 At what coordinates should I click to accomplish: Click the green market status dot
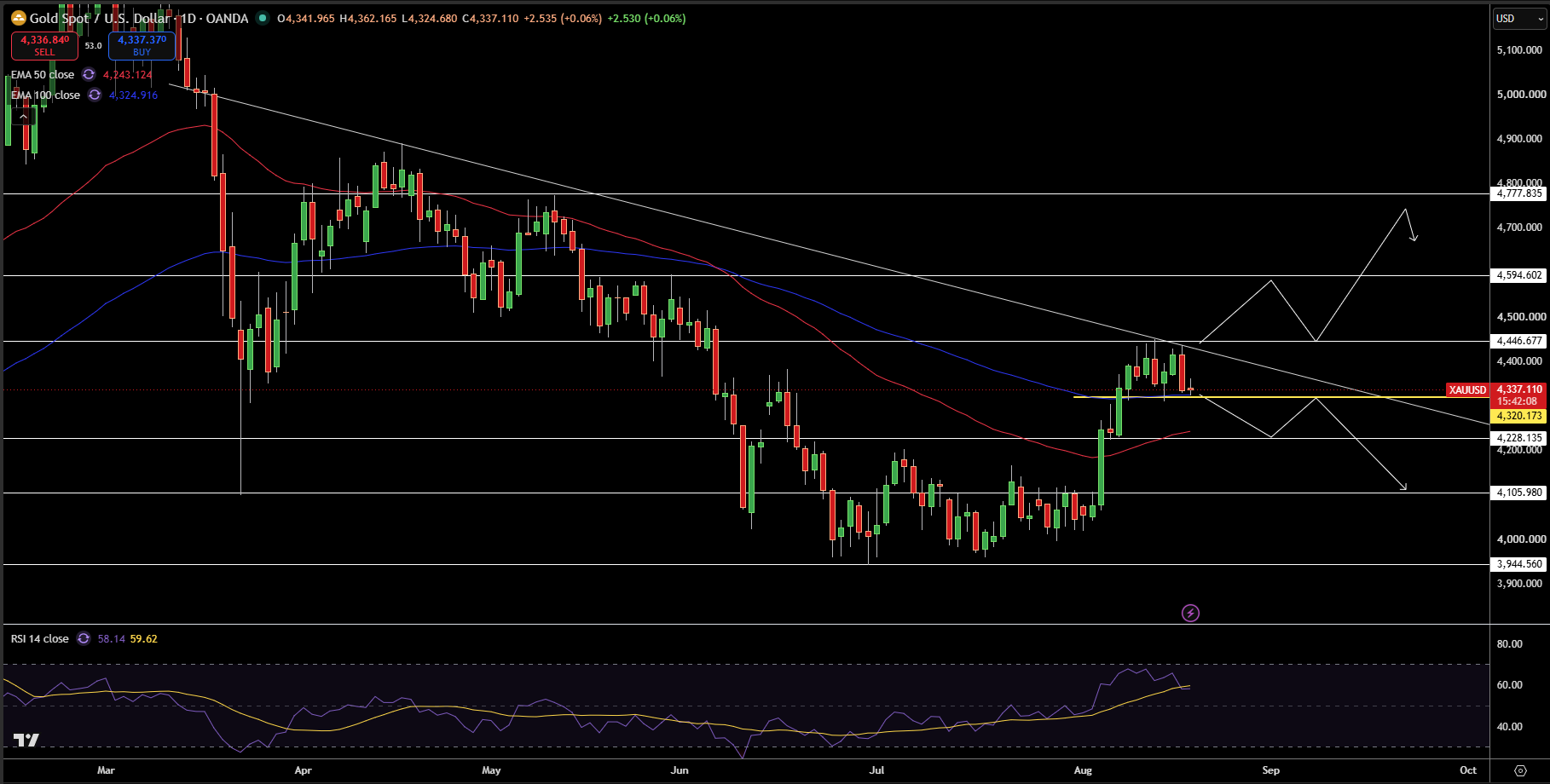[262, 18]
